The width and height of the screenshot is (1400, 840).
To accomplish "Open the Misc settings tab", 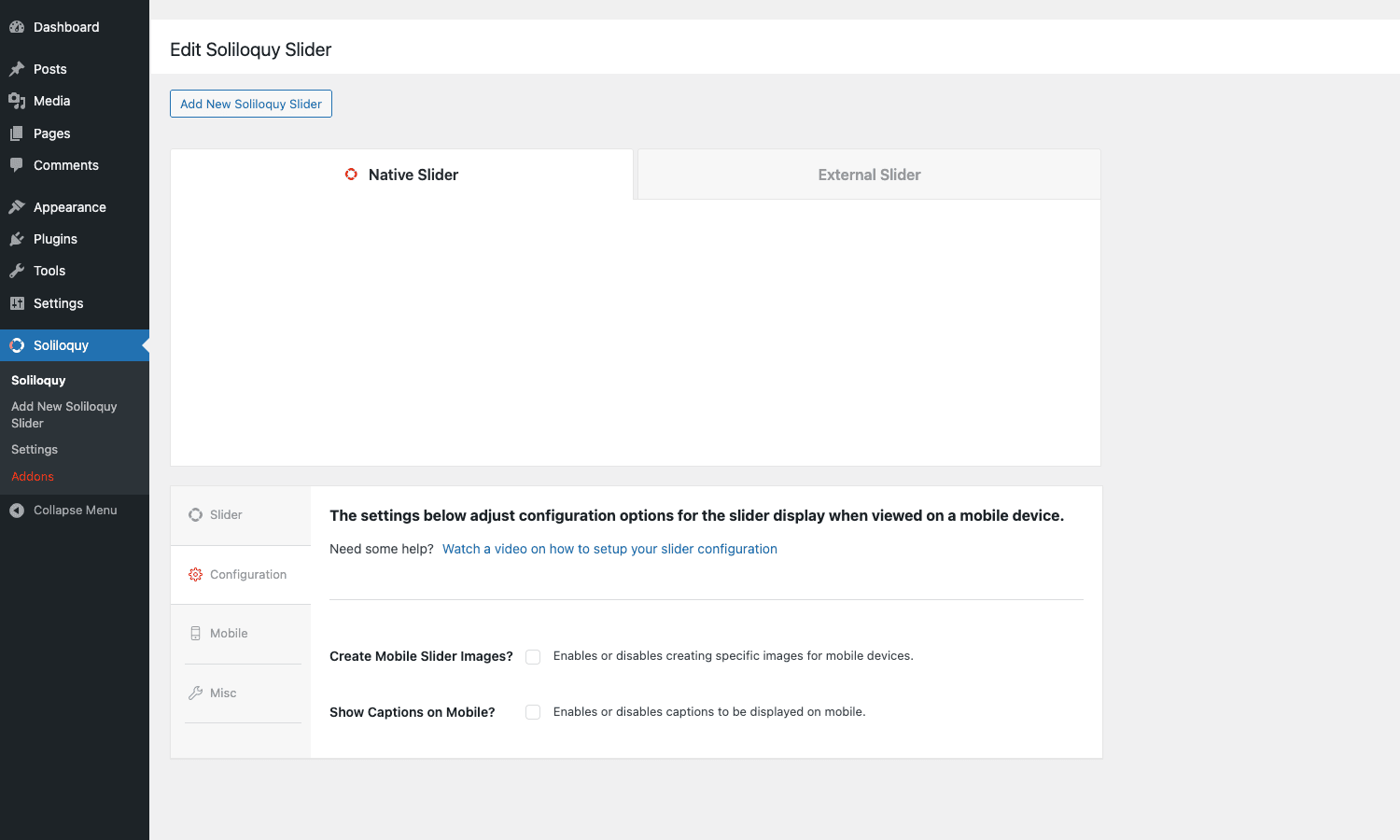I will click(241, 693).
